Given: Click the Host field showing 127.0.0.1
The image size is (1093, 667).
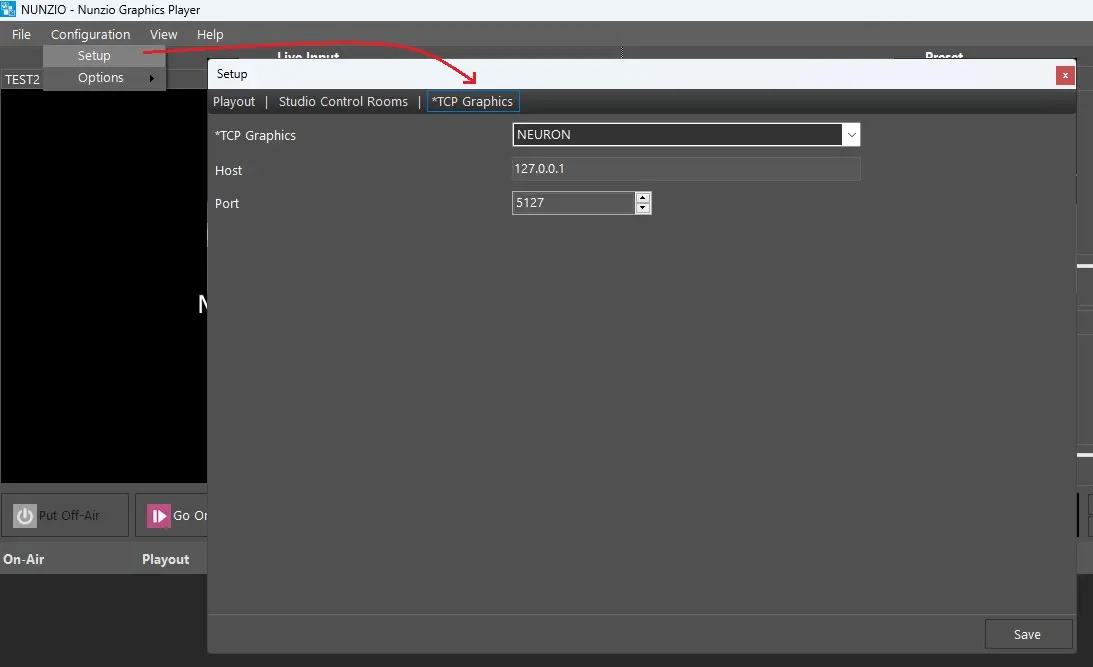Looking at the screenshot, I should coord(685,169).
